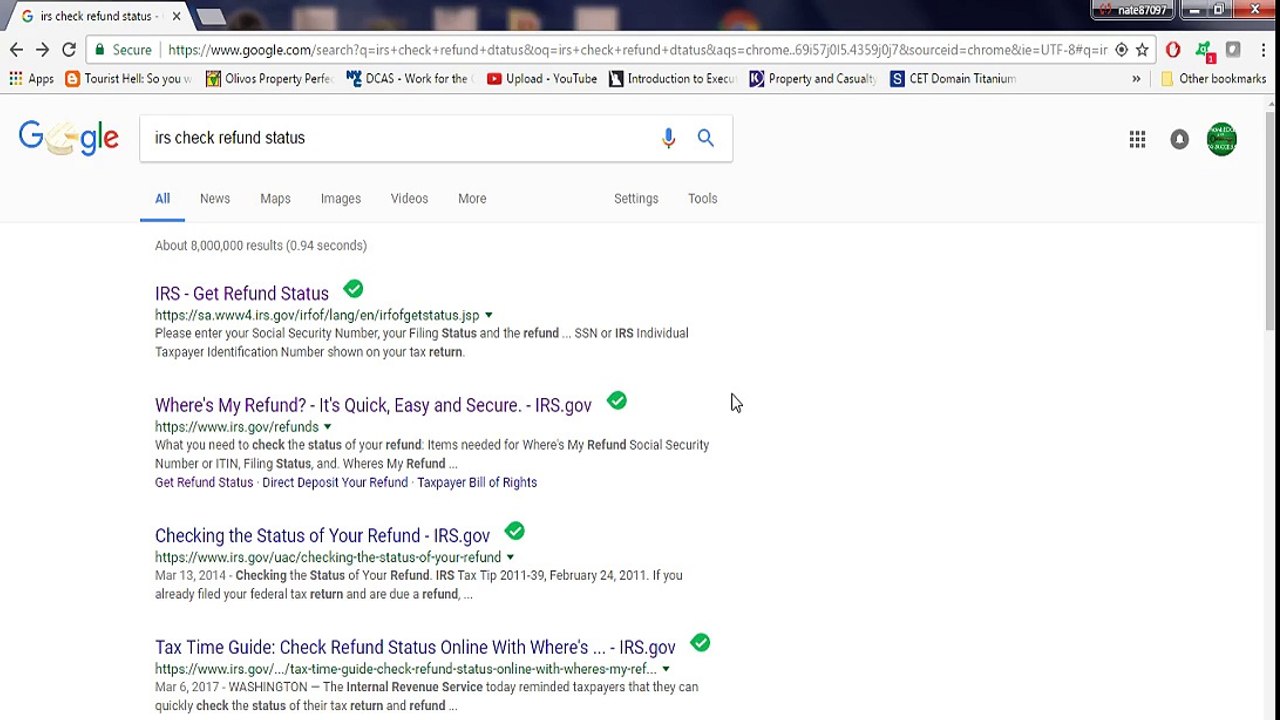Click the green check beside IRS - Get Refund Status
The height and width of the screenshot is (720, 1280).
353,289
